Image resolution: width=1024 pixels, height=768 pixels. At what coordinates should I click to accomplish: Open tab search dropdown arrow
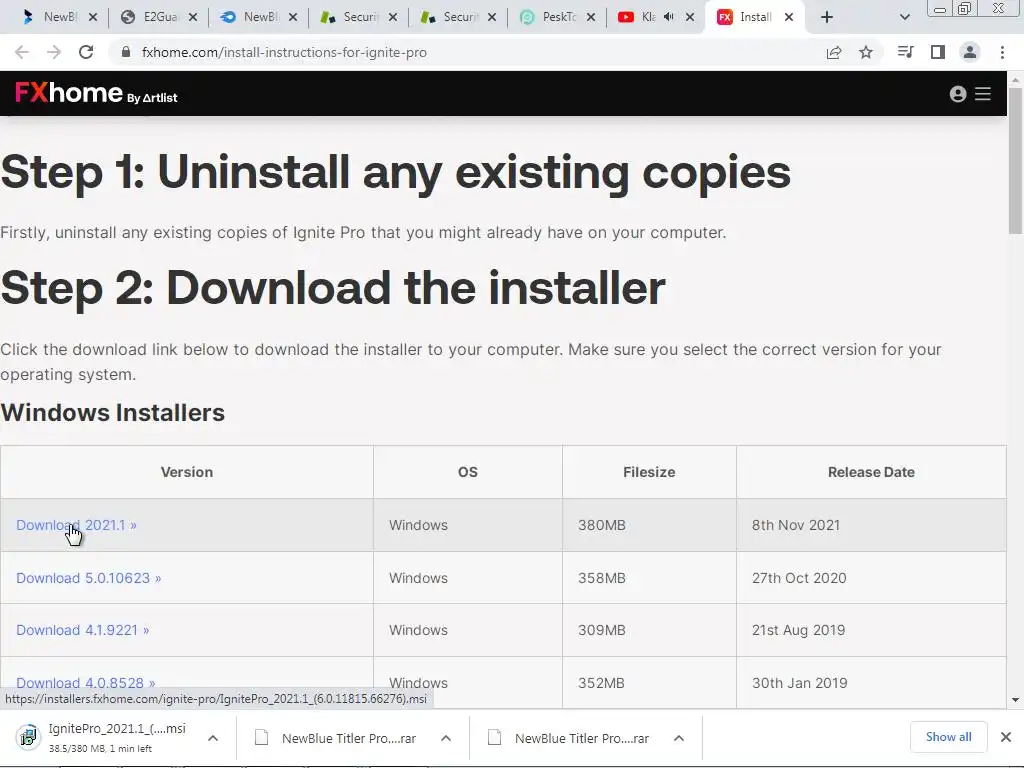(904, 17)
